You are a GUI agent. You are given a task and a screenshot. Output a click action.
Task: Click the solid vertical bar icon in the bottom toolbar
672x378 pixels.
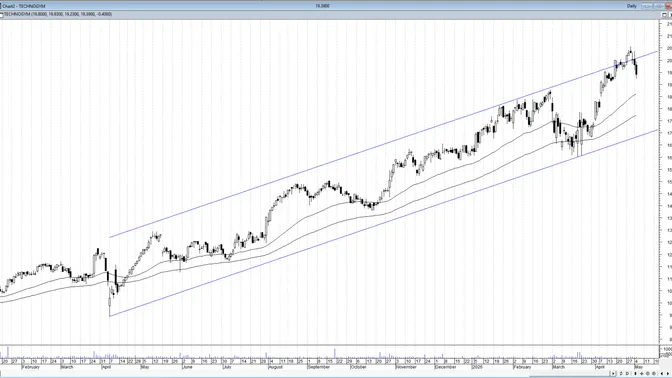[x=636, y=374]
